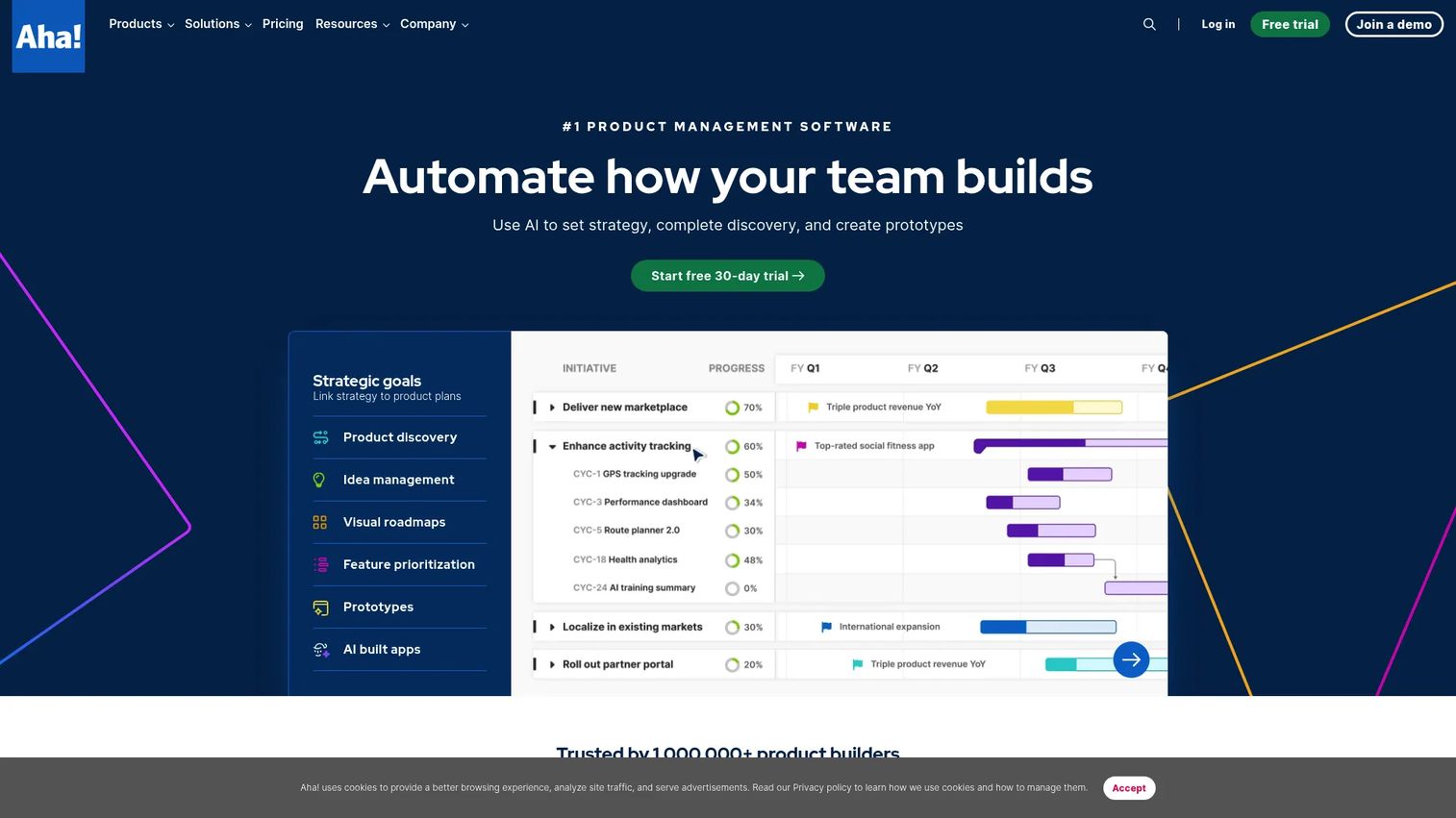Viewport: 1456px width, 818px height.
Task: Expand the Roll out partner portal row
Action: 552,664
